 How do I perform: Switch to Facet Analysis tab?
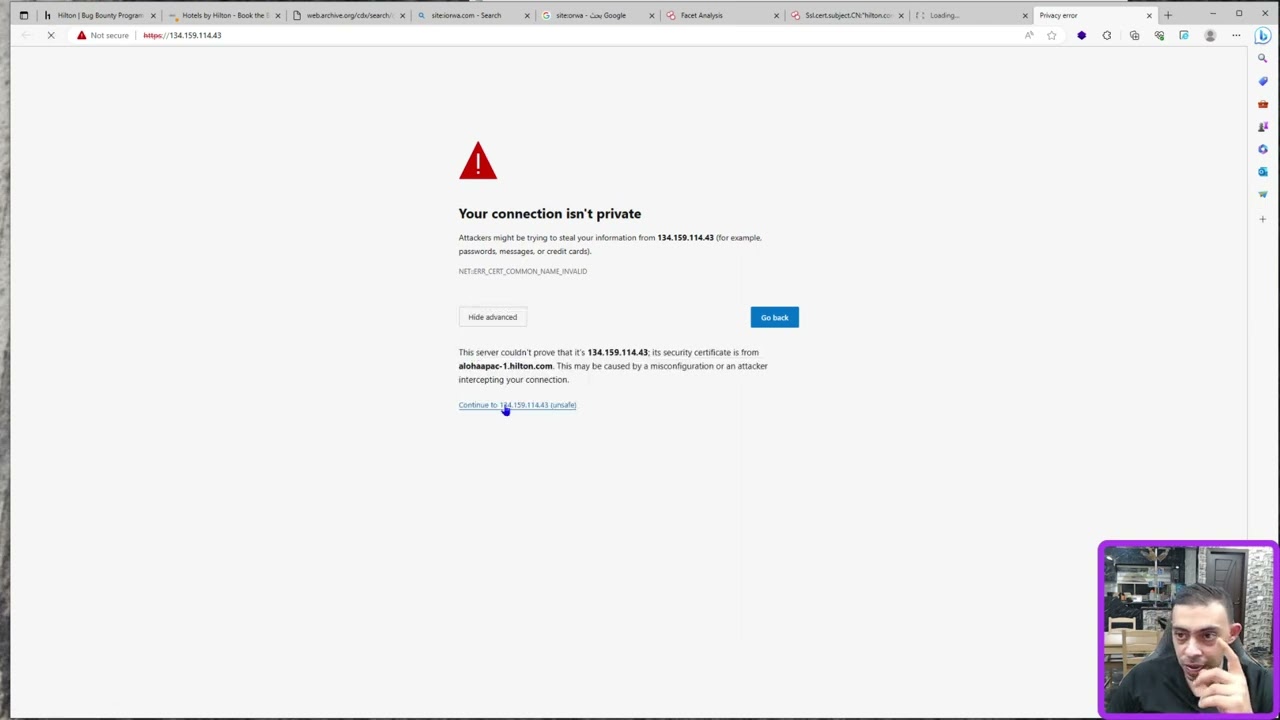[x=722, y=15]
